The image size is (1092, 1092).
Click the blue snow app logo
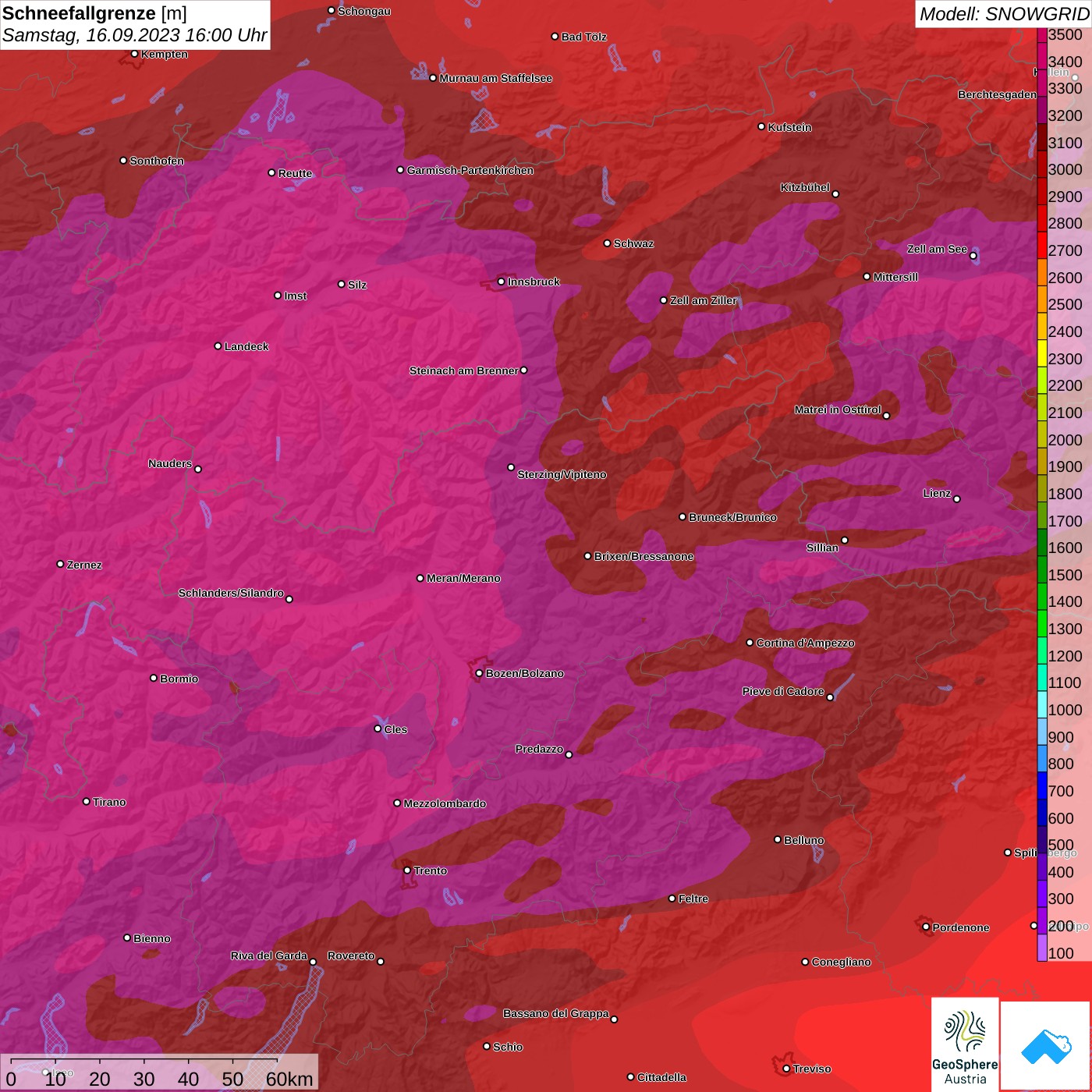tap(1046, 1046)
